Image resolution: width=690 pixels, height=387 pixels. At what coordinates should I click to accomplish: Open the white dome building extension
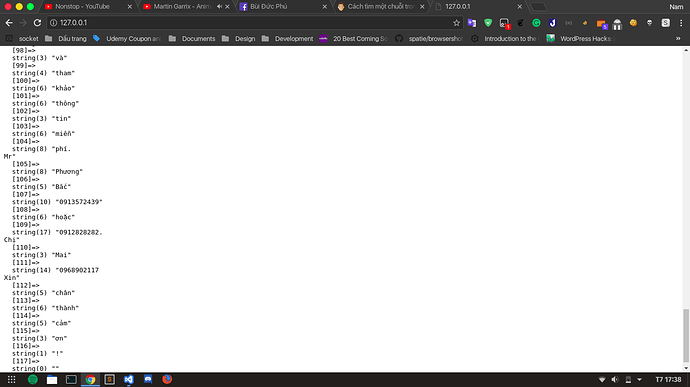tap(617, 24)
